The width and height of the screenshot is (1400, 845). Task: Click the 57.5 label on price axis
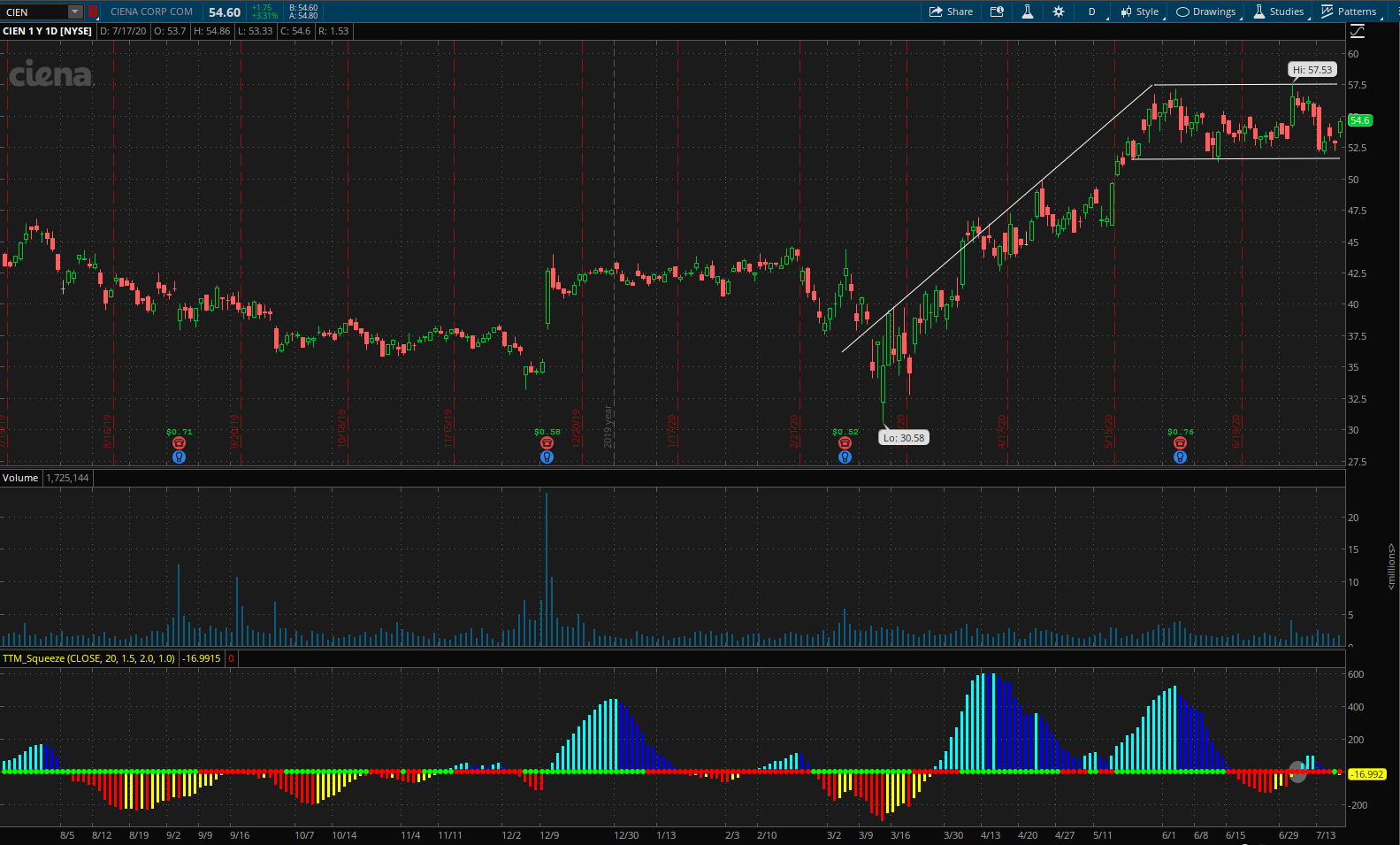tap(1357, 85)
